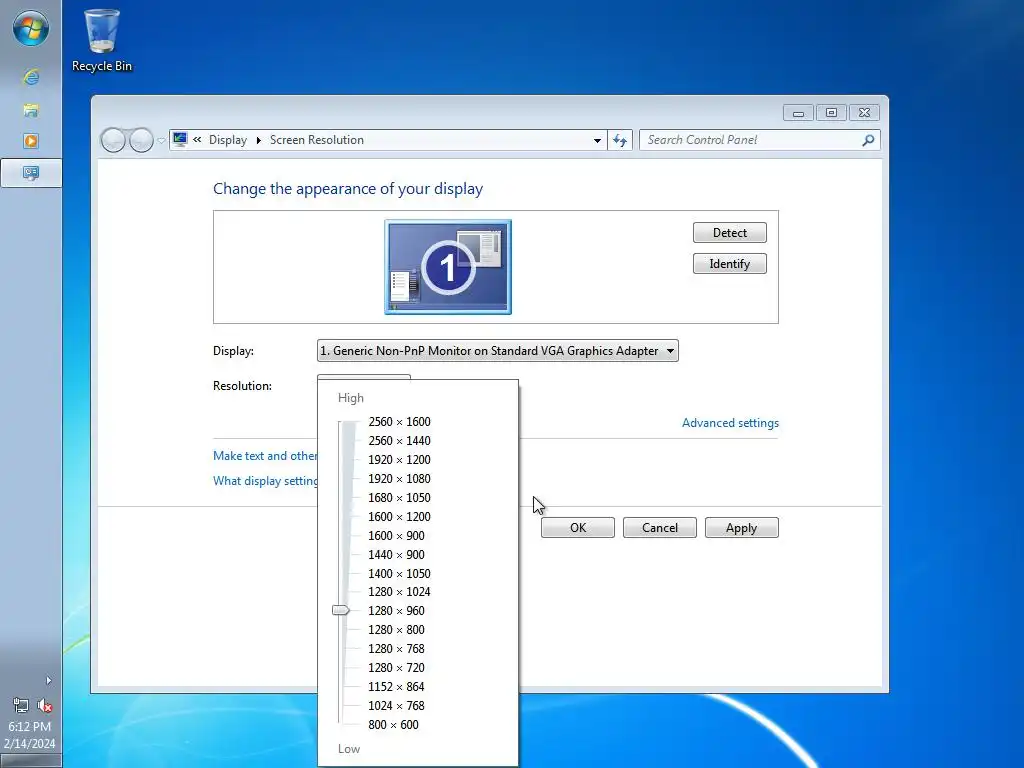Launch Internet Explorer from taskbar

point(31,78)
